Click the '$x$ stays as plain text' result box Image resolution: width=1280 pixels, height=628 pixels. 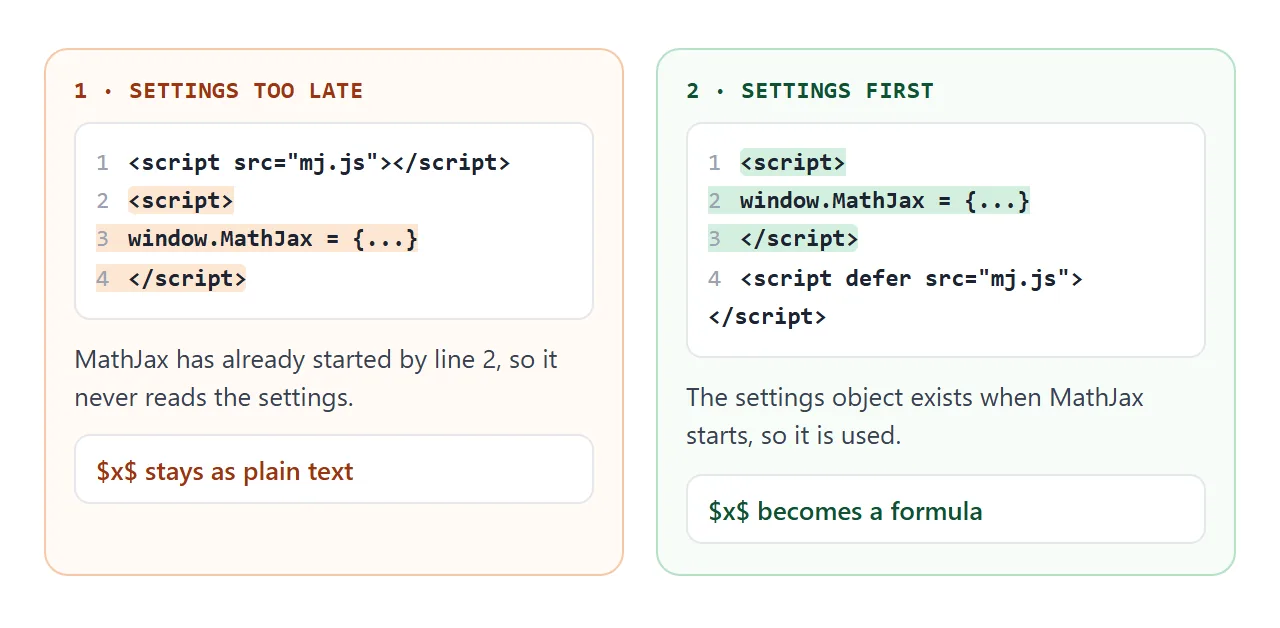click(x=334, y=469)
